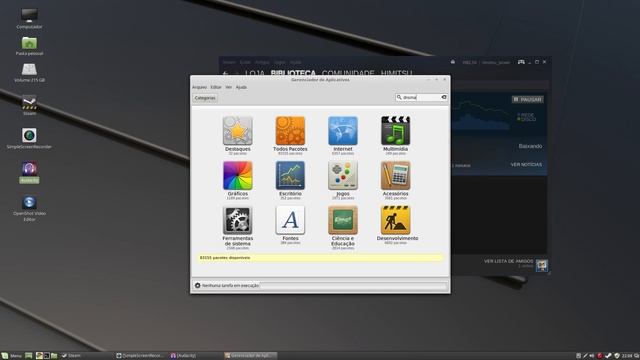Open the Ver menu

point(229,87)
